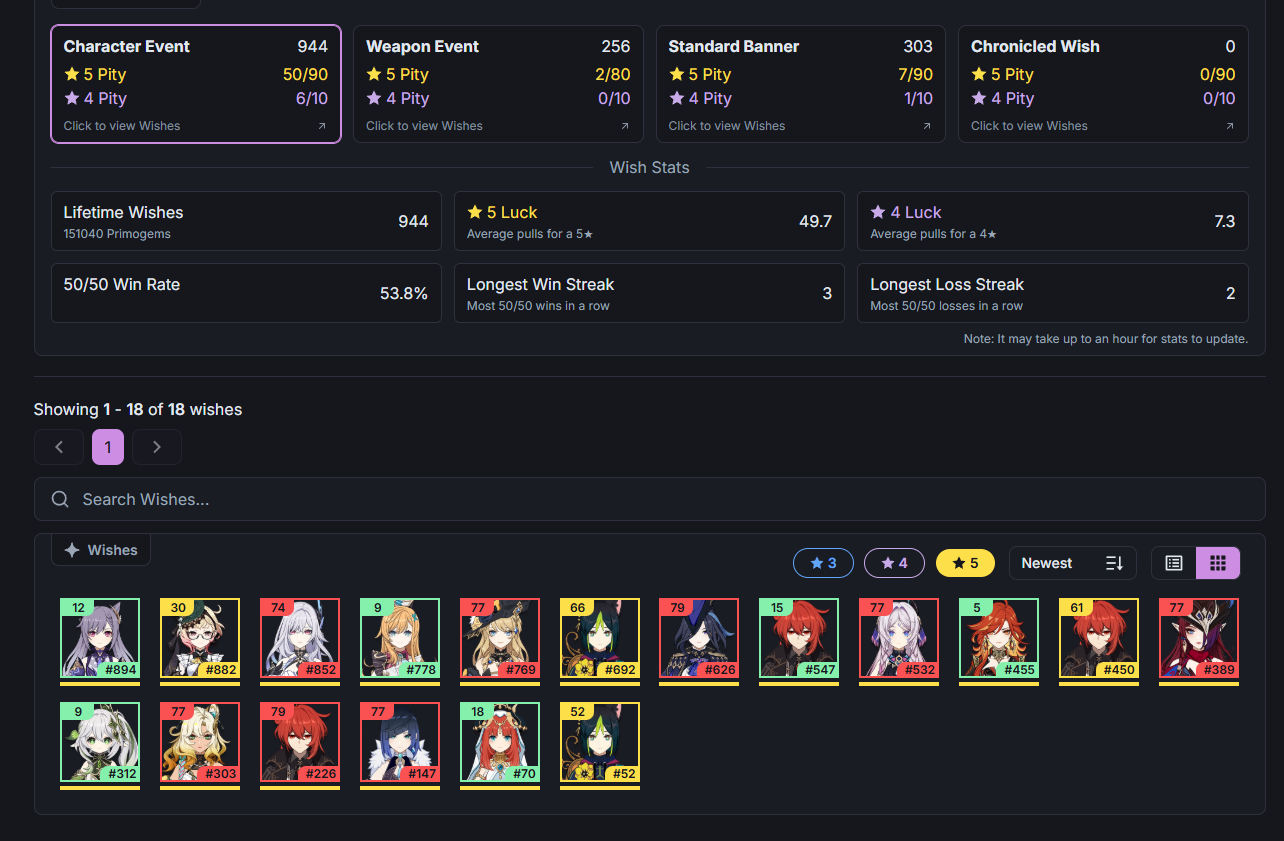Open wish #389 character thumbnail
The image size is (1284, 841).
(1200, 638)
